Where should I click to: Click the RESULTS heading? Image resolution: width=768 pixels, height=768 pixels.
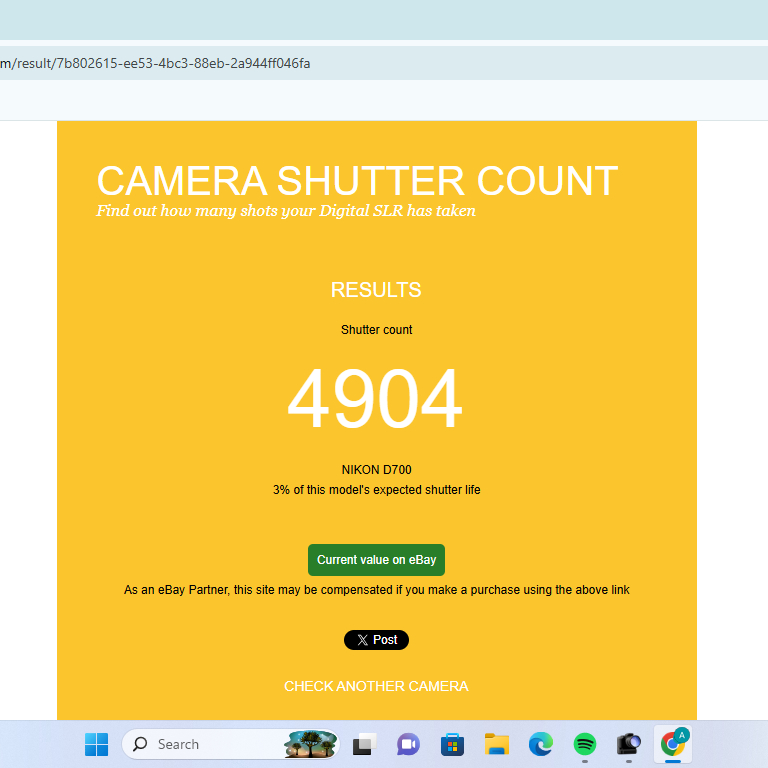(376, 290)
